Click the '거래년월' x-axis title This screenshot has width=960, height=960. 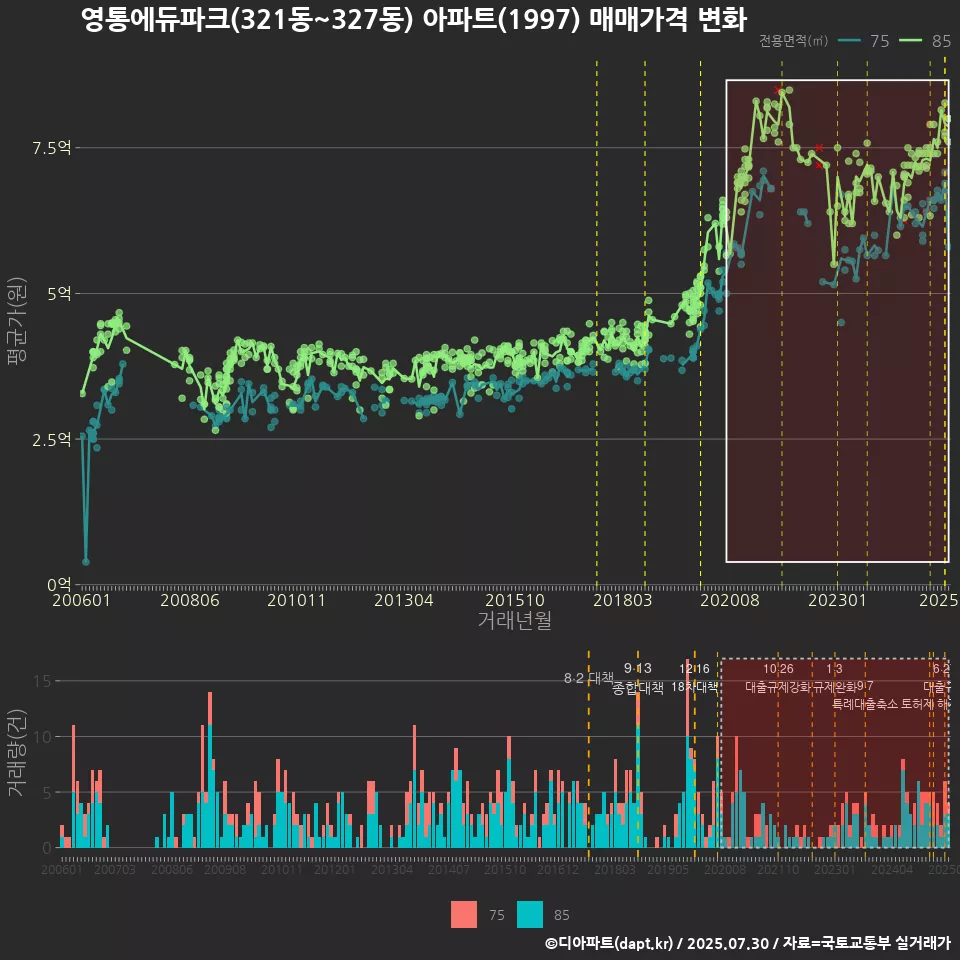pyautogui.click(x=514, y=620)
